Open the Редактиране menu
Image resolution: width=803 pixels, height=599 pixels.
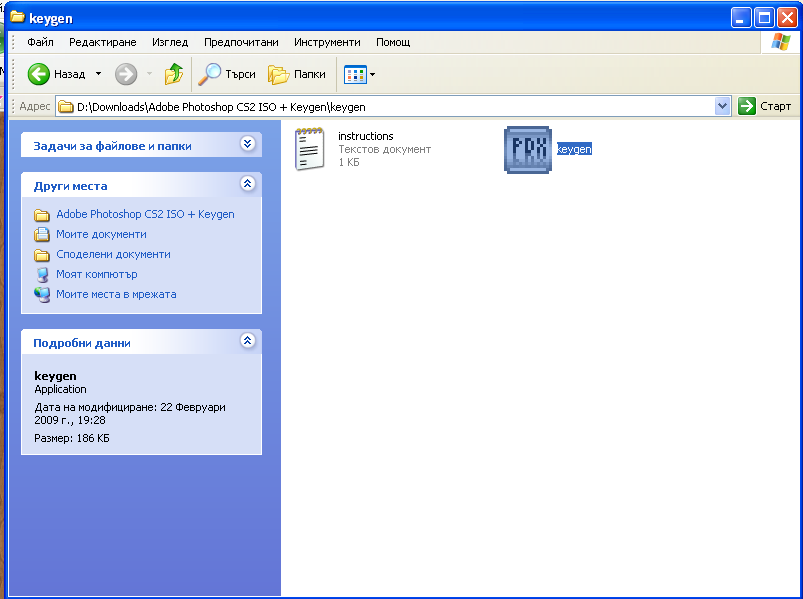click(x=102, y=42)
